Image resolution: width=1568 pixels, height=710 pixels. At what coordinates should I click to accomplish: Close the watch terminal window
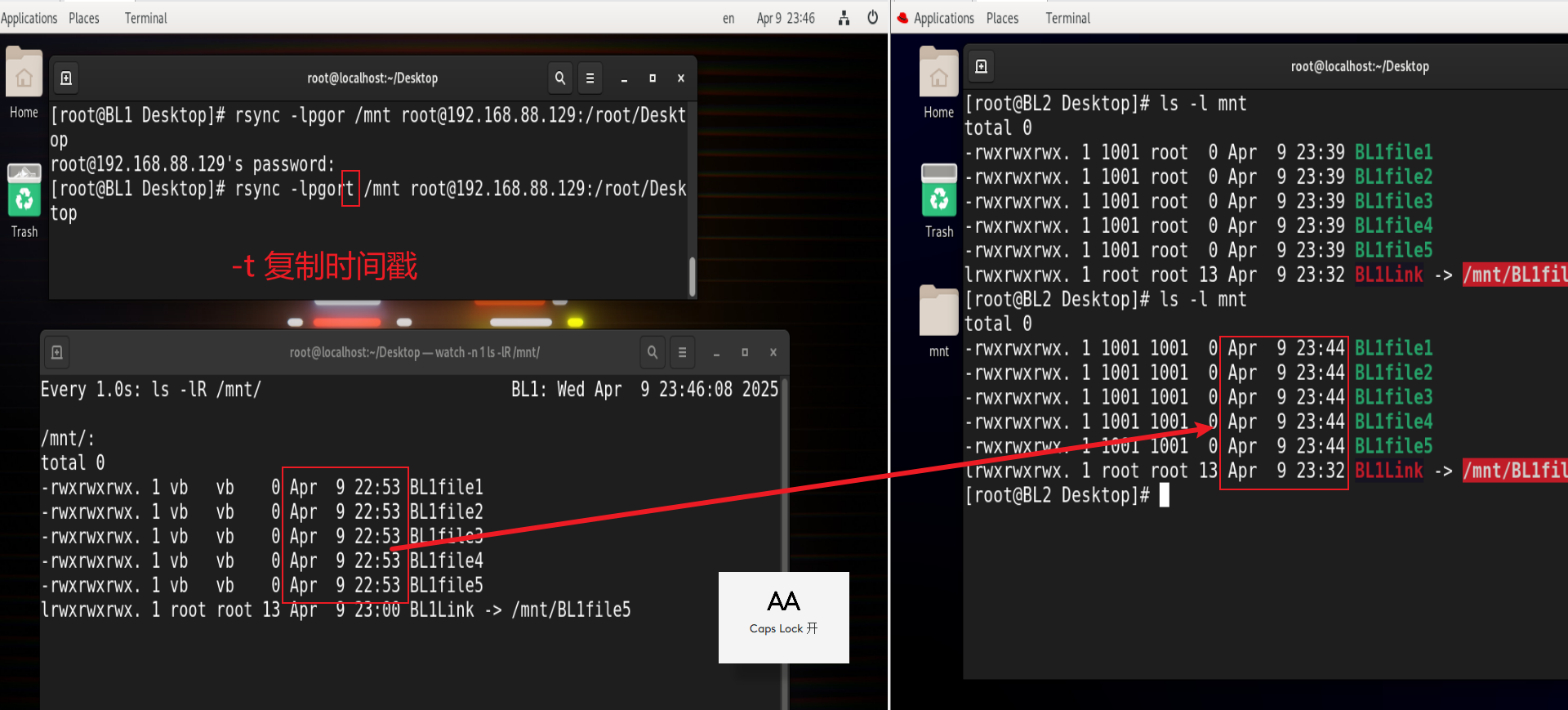[773, 353]
